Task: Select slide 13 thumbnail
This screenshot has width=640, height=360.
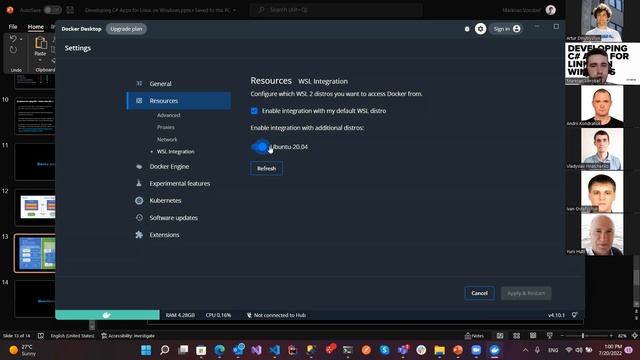Action: [x=35, y=253]
